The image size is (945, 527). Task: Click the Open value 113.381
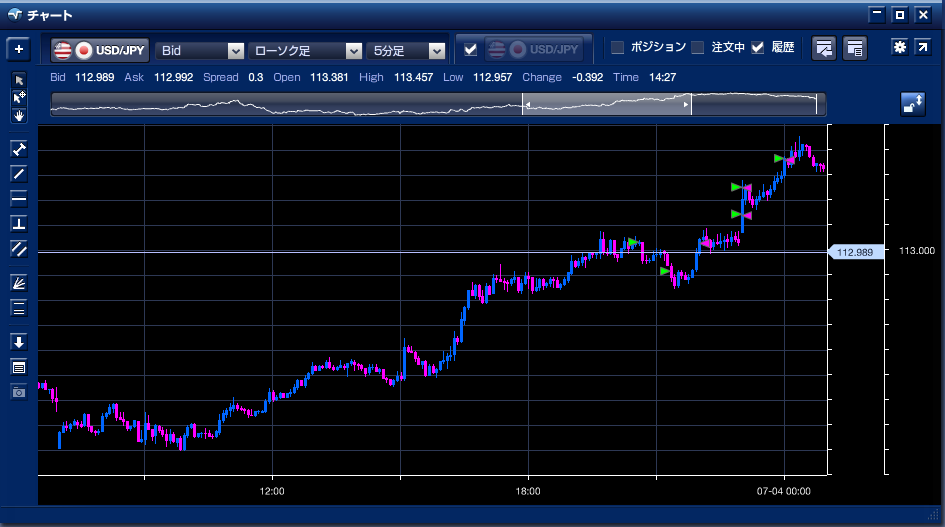click(329, 77)
